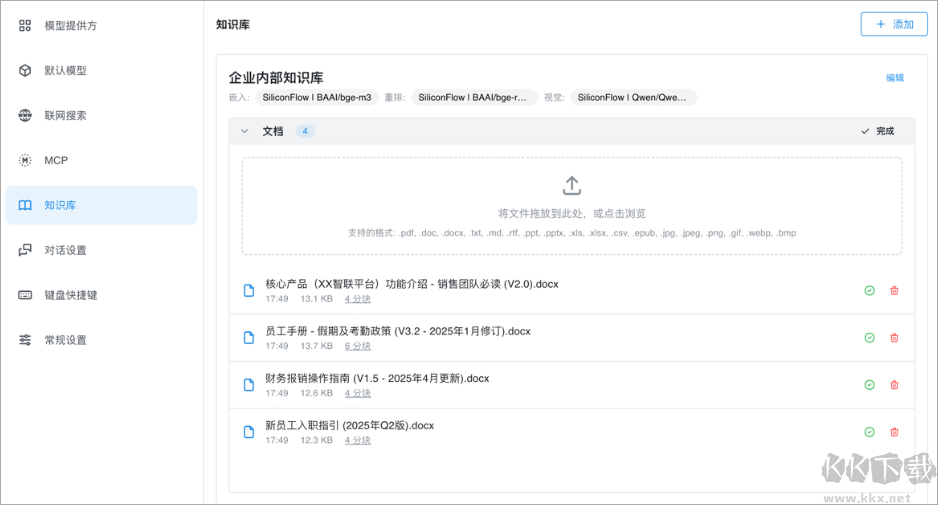Click the 默认模型 cube icon

(25, 71)
